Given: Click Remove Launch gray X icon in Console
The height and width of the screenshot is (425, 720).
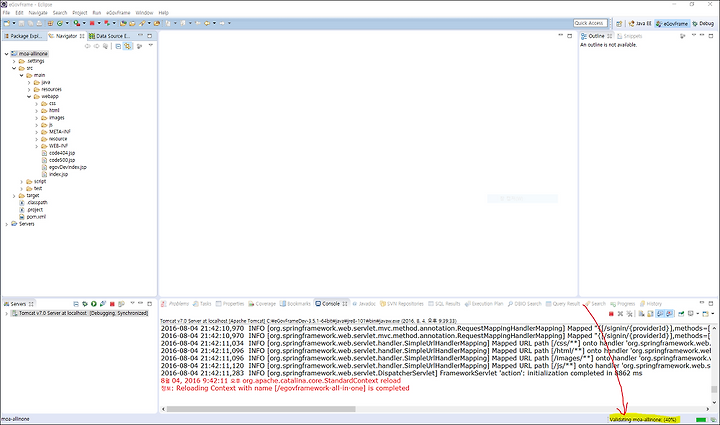Looking at the screenshot, I should pos(620,314).
